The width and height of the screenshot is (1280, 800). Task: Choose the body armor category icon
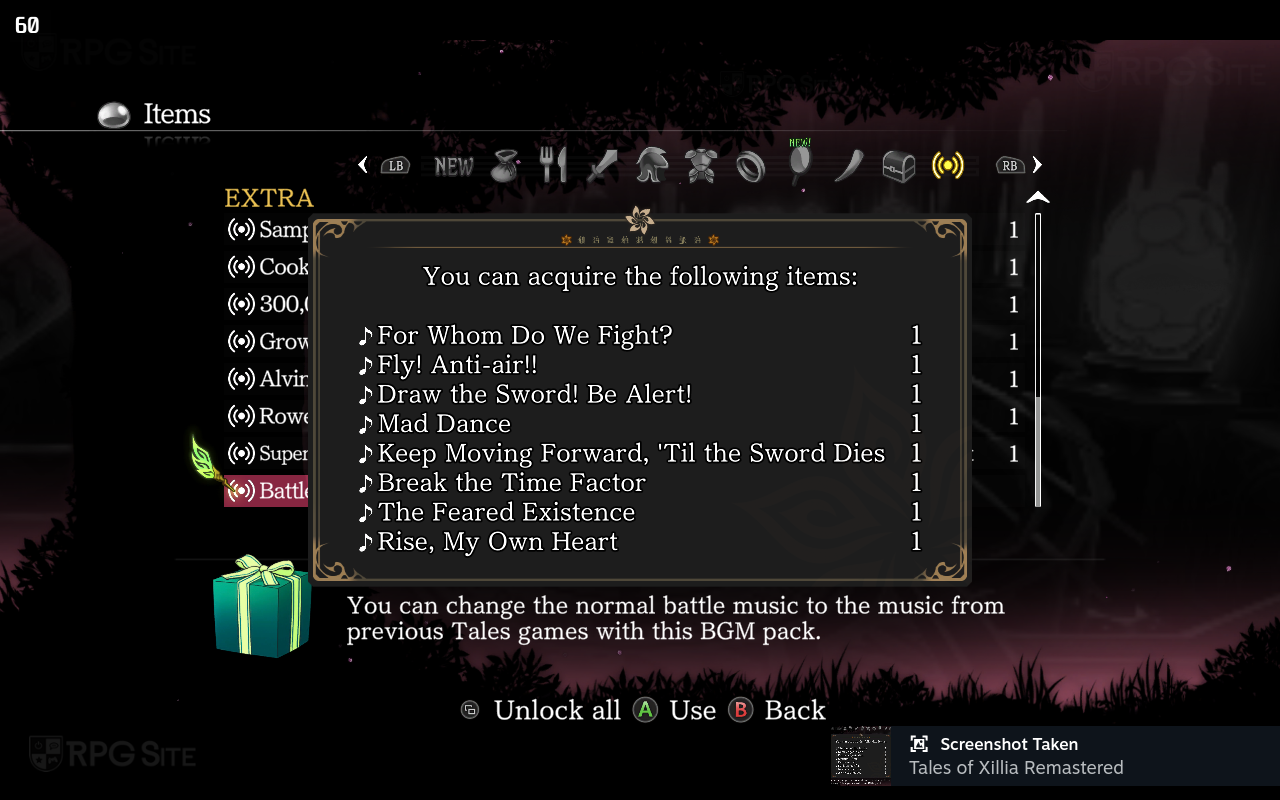(701, 165)
